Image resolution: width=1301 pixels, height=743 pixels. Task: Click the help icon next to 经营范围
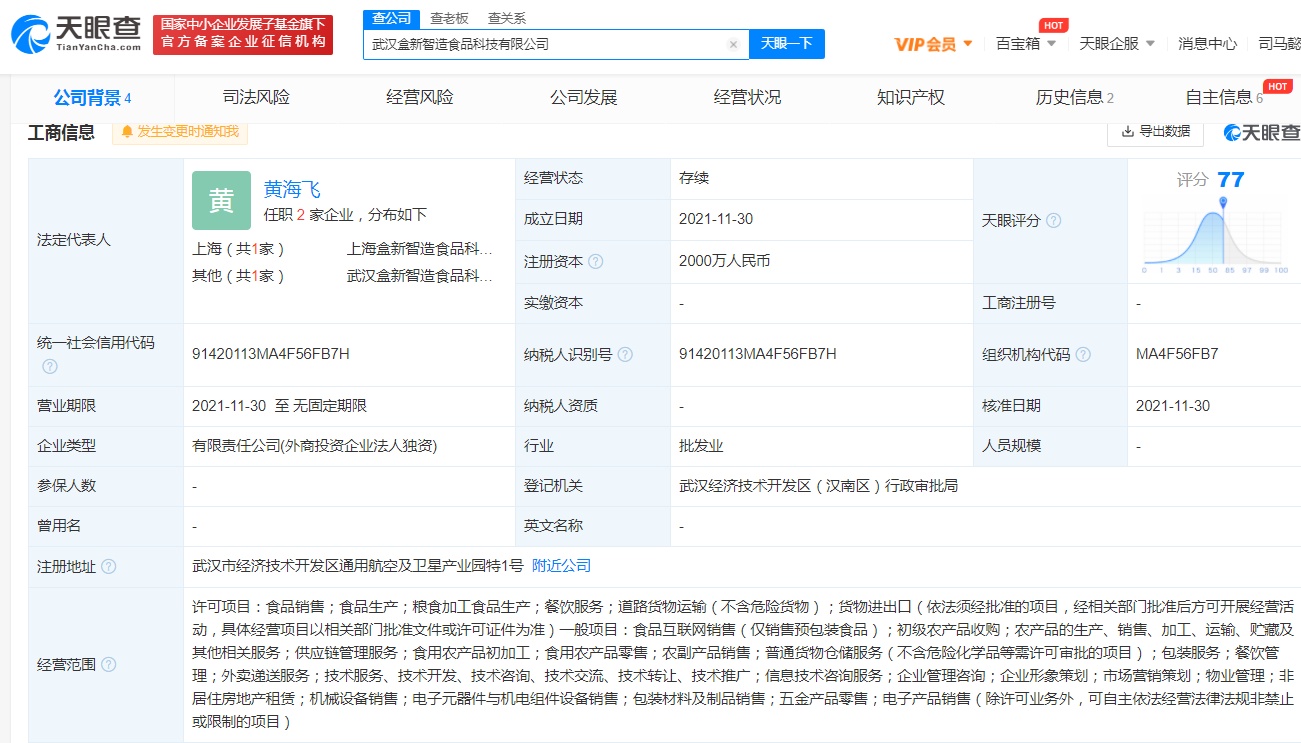pyautogui.click(x=108, y=665)
